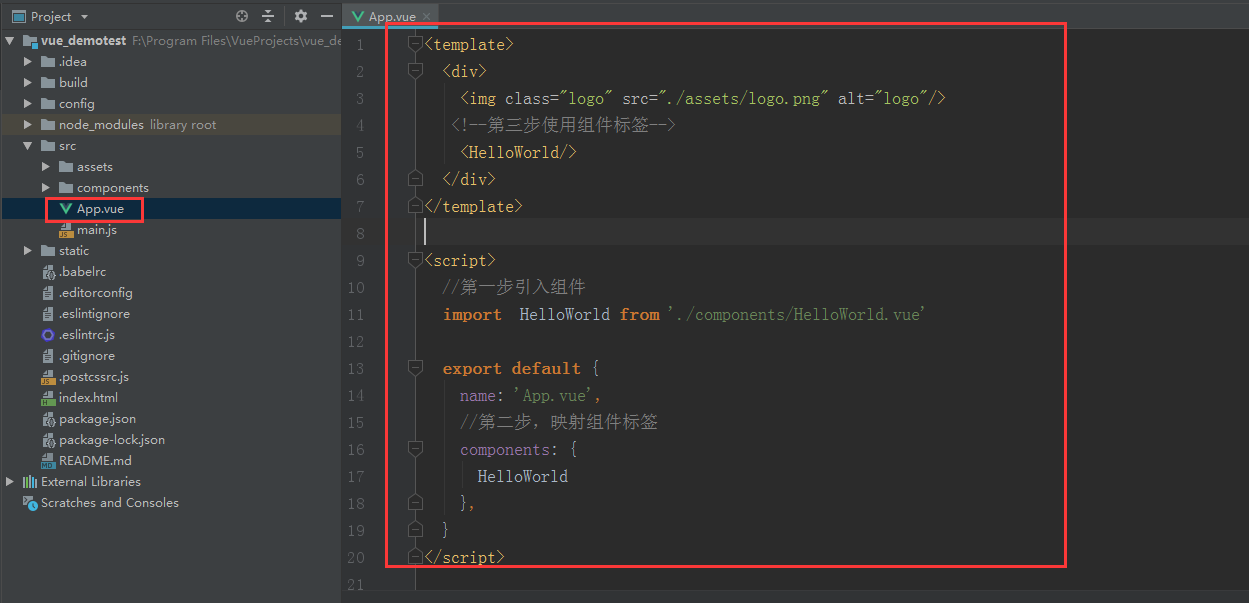
Task: Click the .eslintrc.js file icon
Action: (48, 335)
